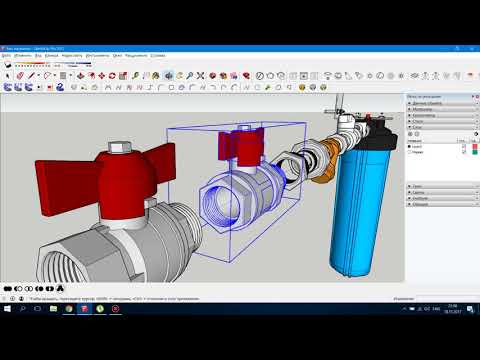480x360 pixels.
Task: Choose the Line pencil tool
Action: pyautogui.click(x=31, y=76)
